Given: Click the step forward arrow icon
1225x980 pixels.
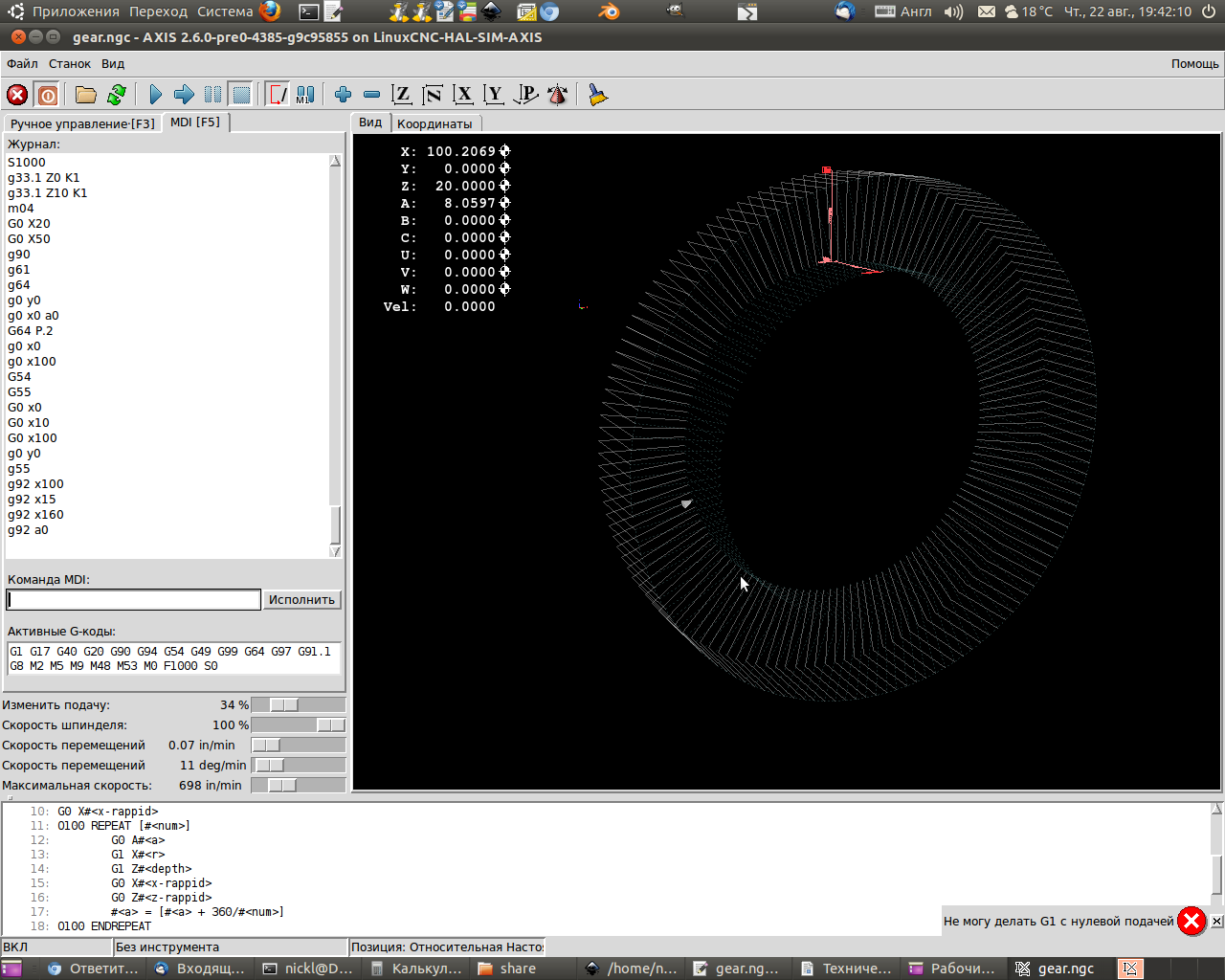Looking at the screenshot, I should tap(184, 95).
